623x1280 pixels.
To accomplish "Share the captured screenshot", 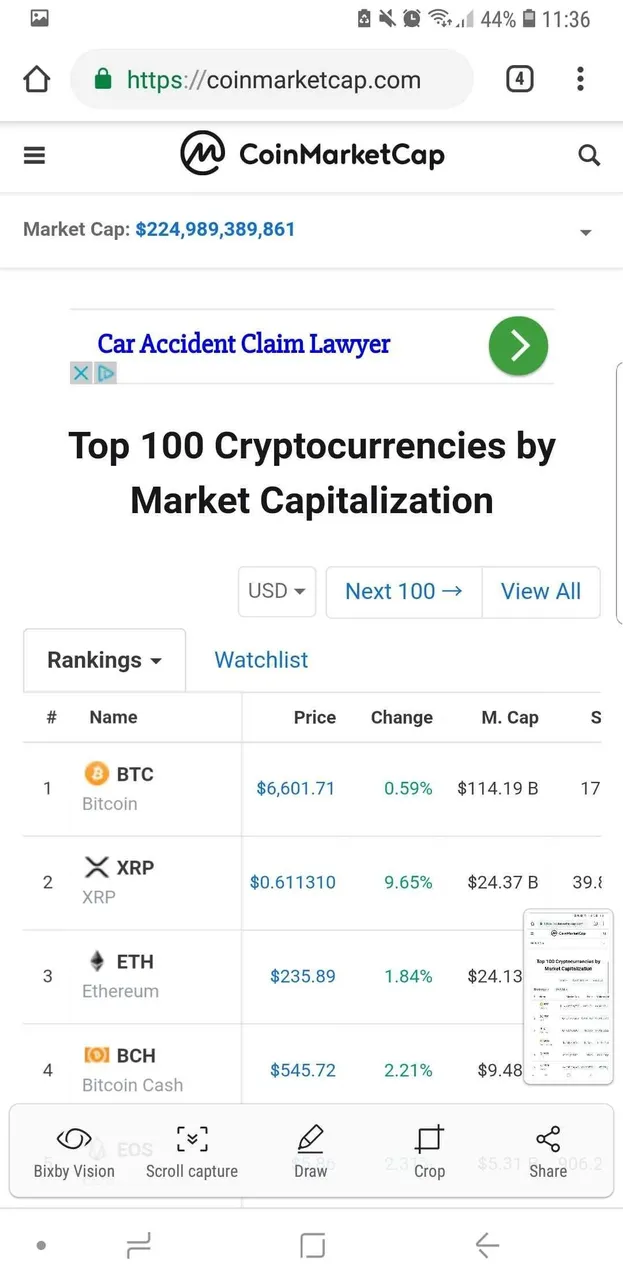I will pyautogui.click(x=548, y=1152).
